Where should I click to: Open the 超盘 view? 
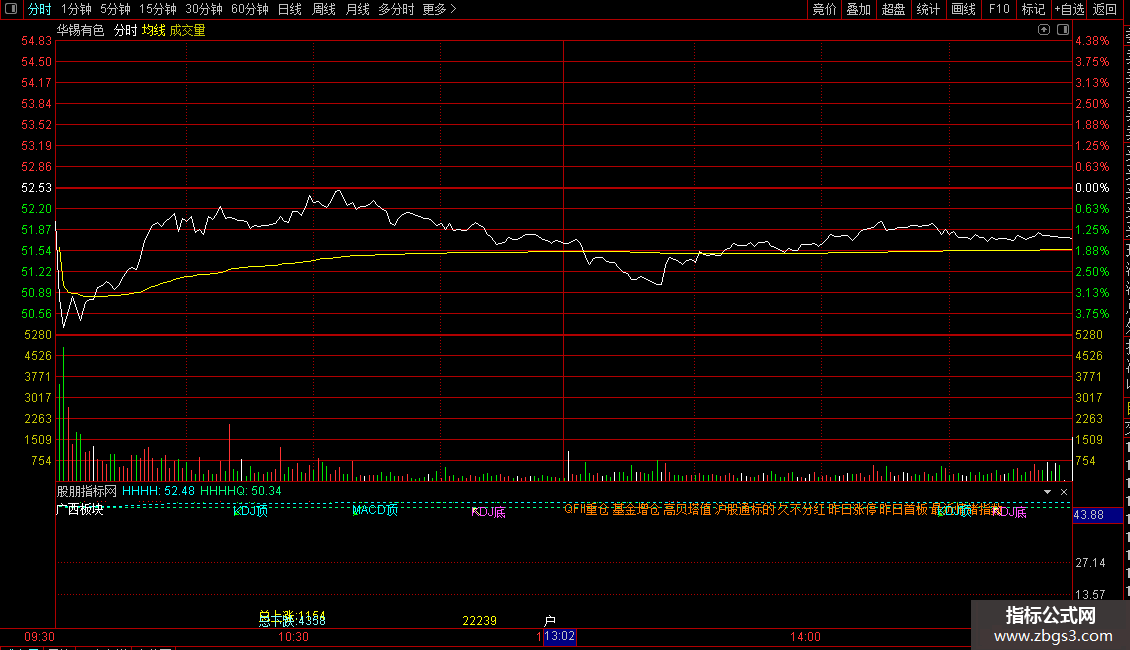[x=893, y=9]
